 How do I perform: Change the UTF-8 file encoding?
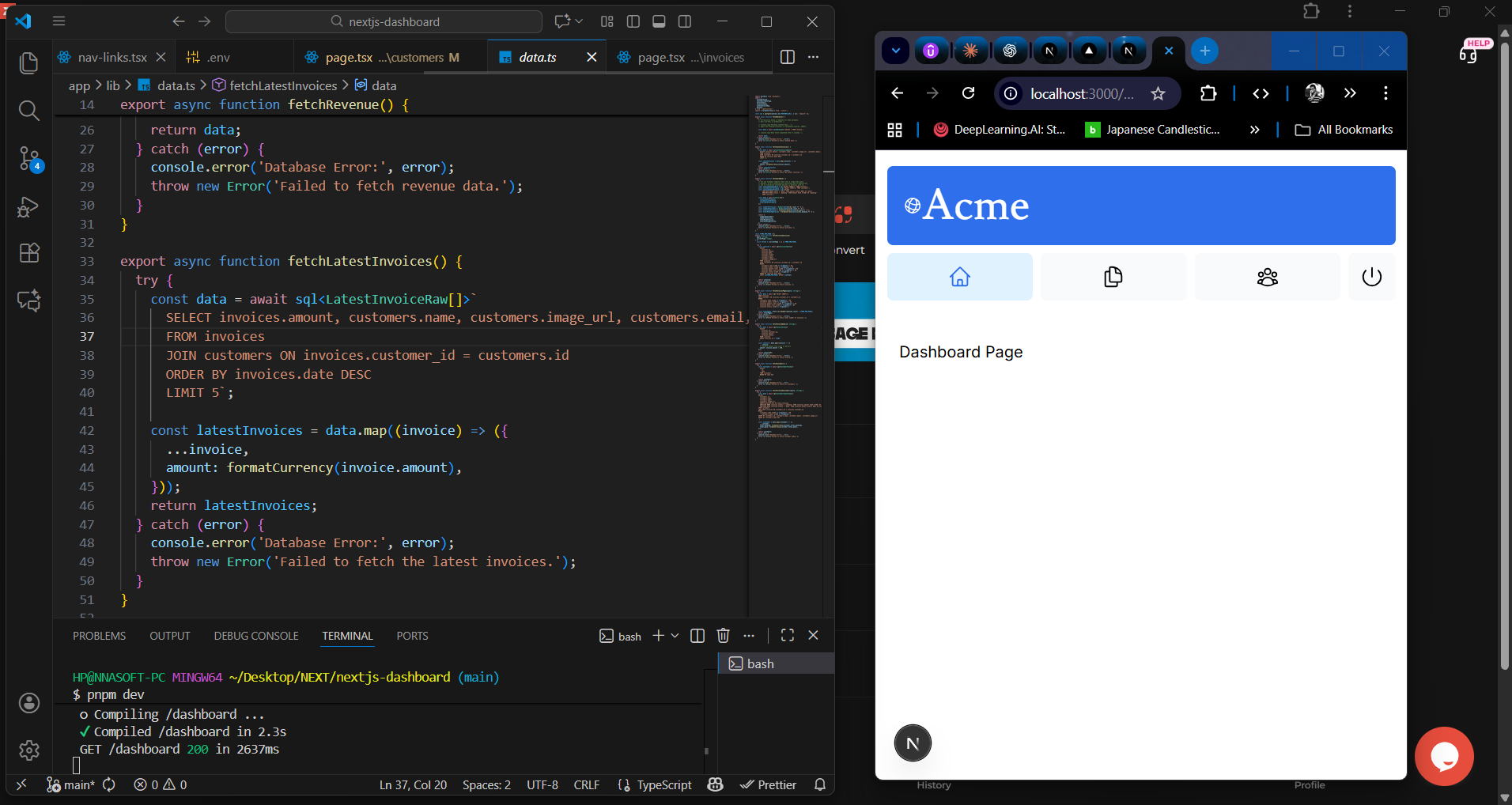pos(542,784)
